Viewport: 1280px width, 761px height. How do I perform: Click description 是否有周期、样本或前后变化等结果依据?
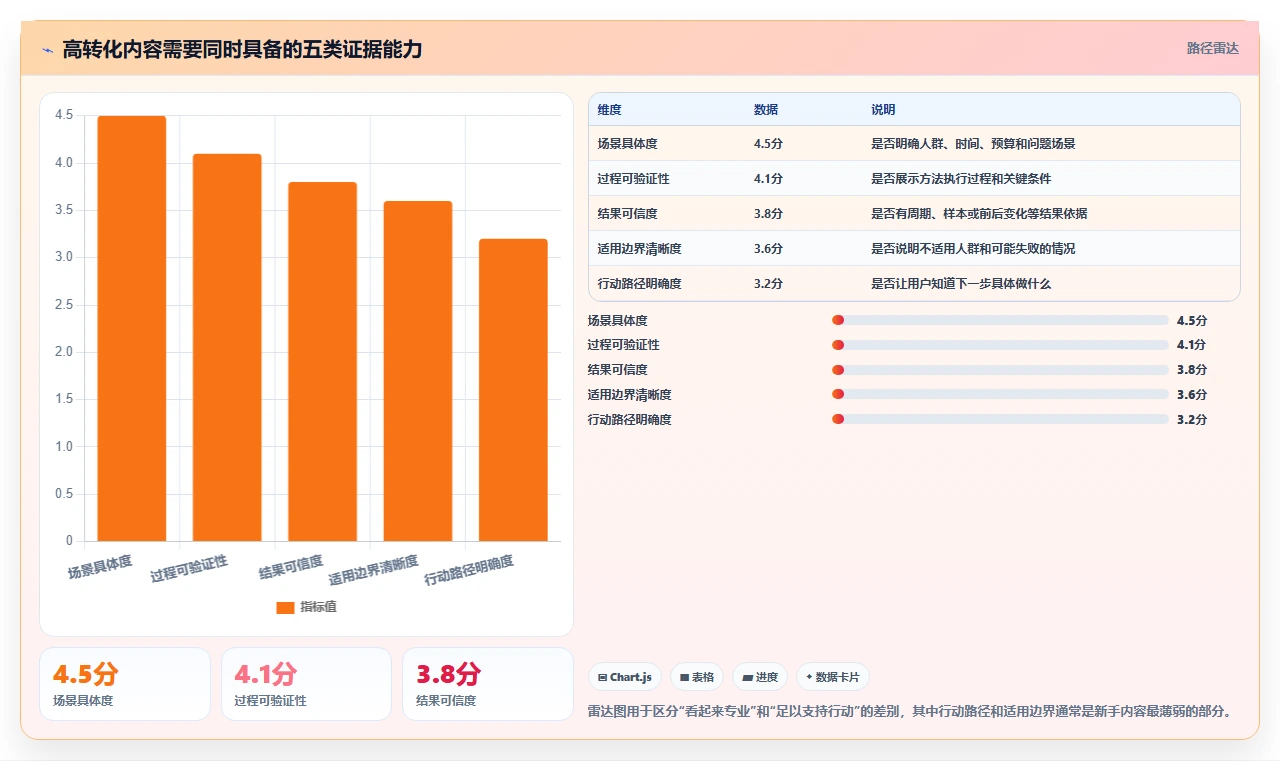pyautogui.click(x=979, y=214)
